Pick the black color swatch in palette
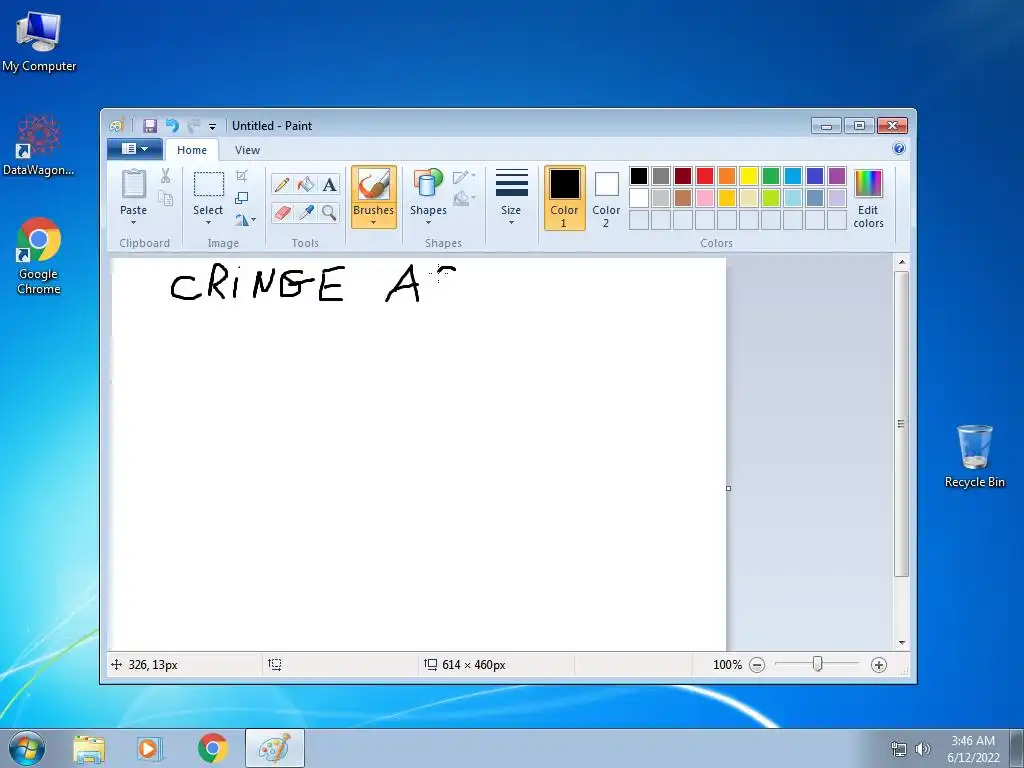 (639, 176)
